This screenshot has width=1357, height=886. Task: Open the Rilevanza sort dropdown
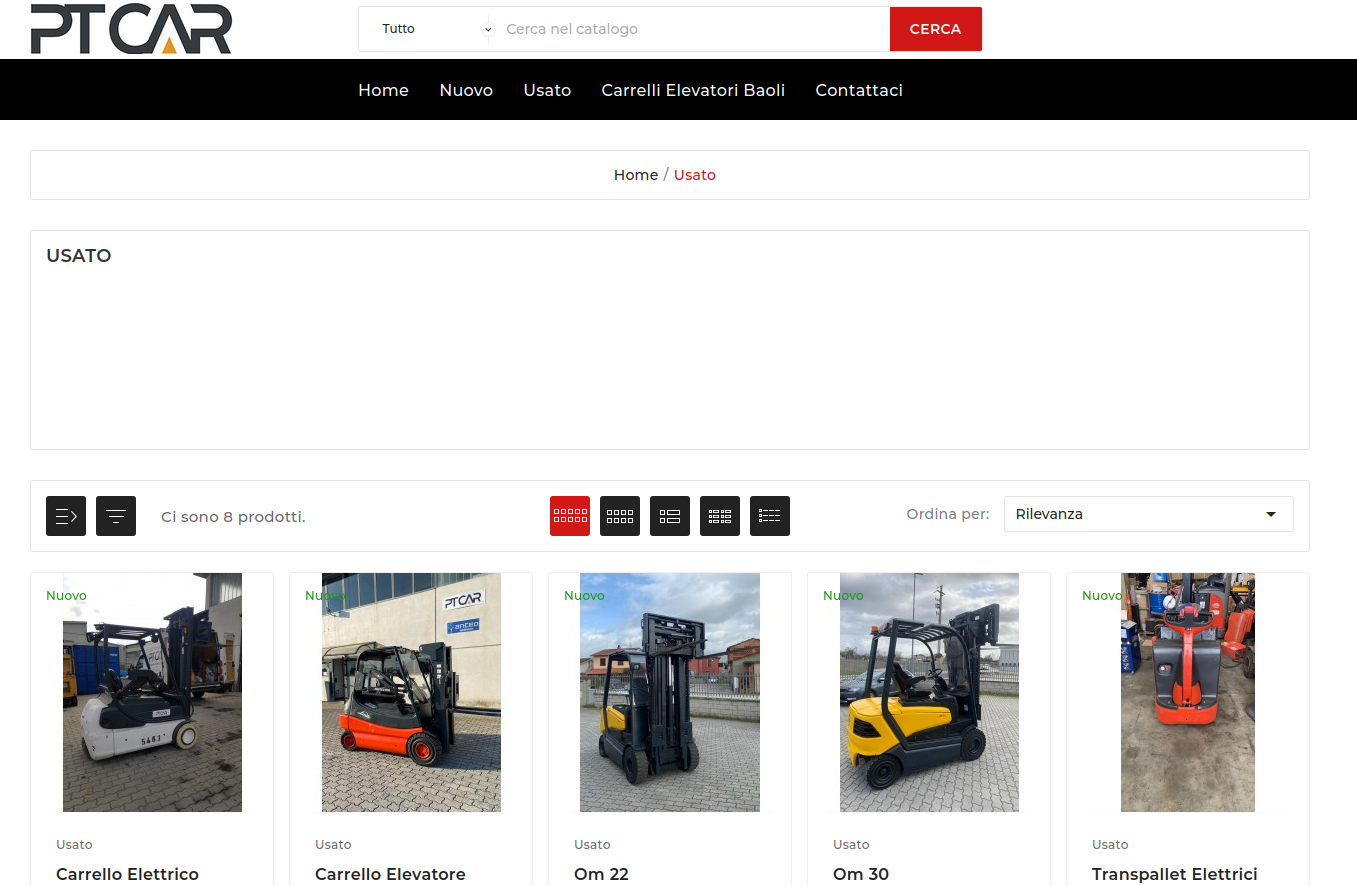[x=1148, y=514]
